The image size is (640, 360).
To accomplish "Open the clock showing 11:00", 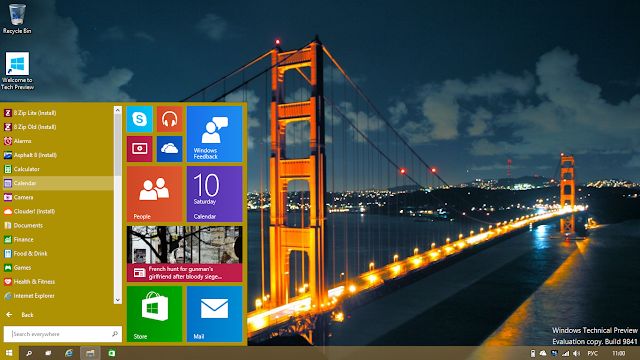I will pos(619,353).
